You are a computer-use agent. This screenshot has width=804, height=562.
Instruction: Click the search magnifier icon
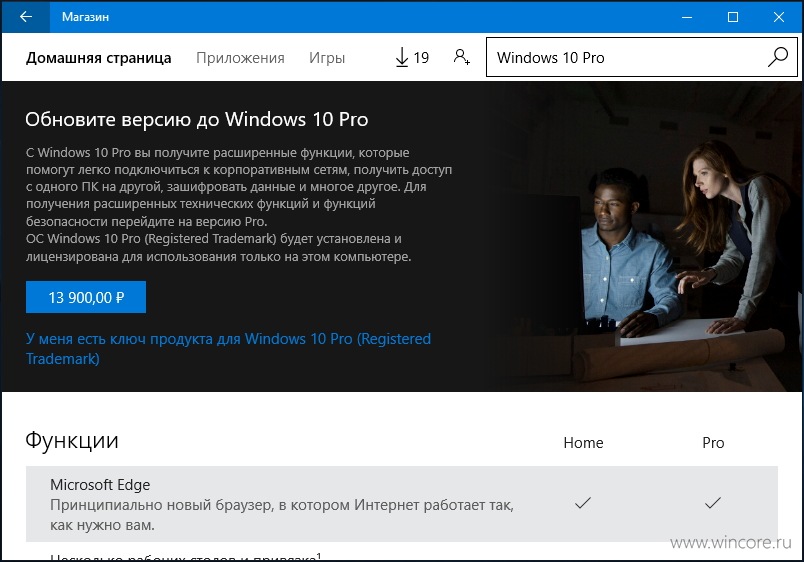point(777,57)
